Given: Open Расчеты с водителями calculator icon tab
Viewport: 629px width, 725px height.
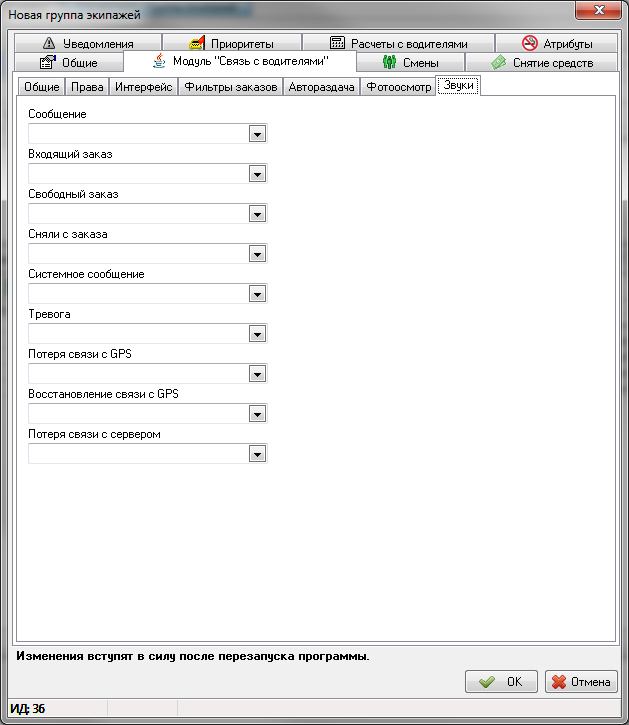Looking at the screenshot, I should click(398, 44).
